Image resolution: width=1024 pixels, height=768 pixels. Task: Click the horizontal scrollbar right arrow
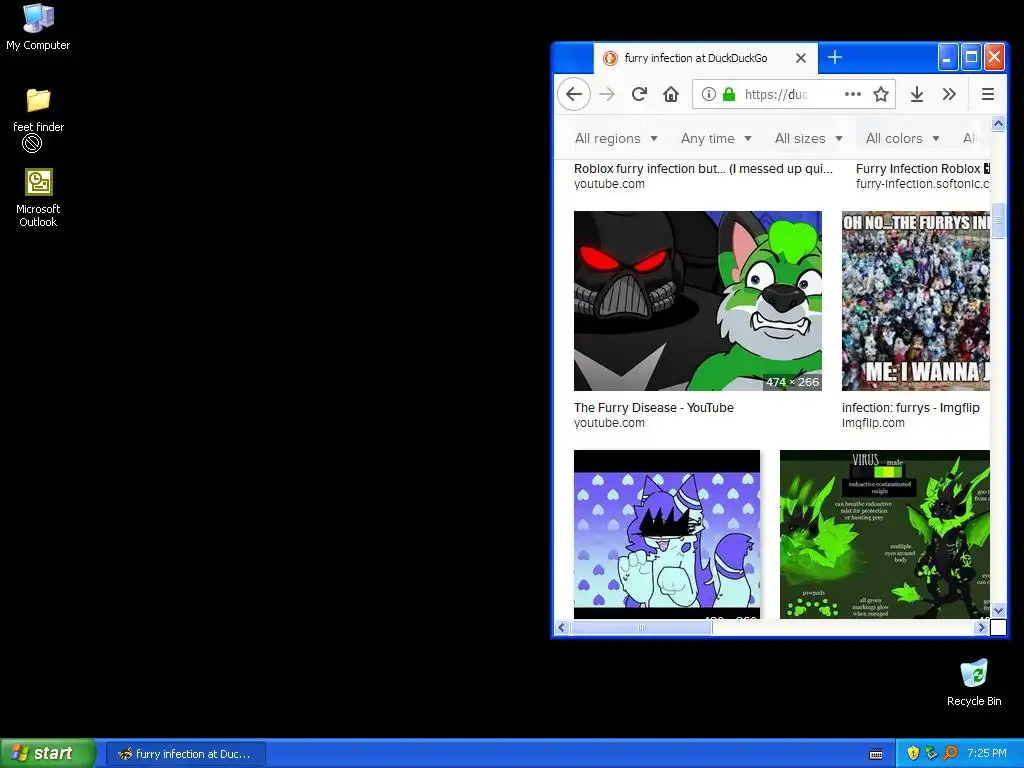click(x=982, y=628)
